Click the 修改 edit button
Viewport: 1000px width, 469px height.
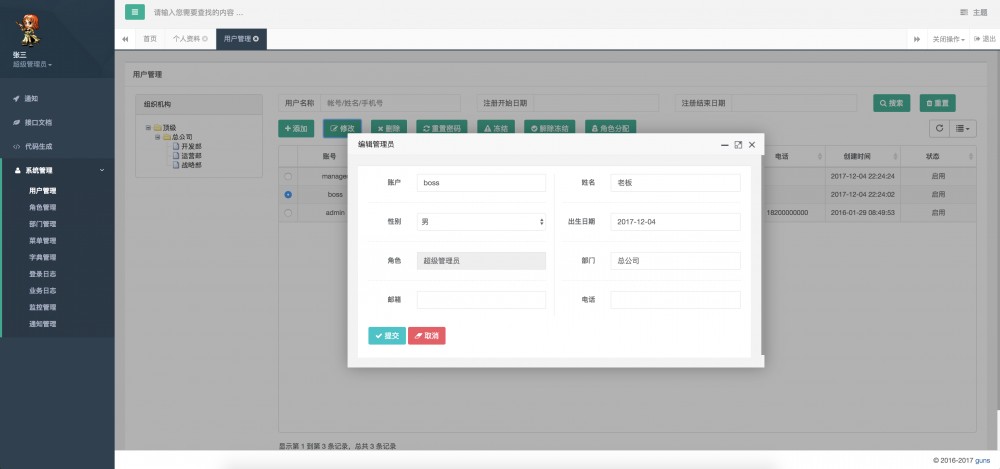[x=342, y=128]
